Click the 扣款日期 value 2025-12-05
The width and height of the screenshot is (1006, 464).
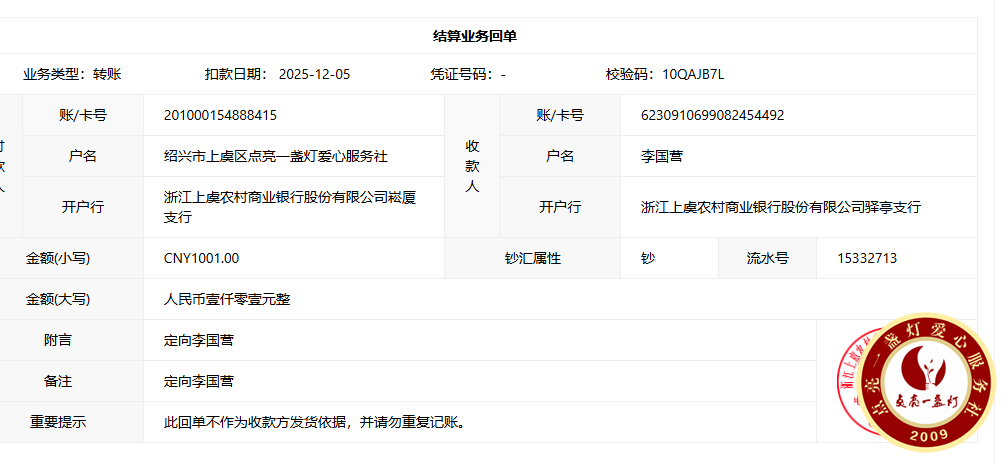coord(314,74)
